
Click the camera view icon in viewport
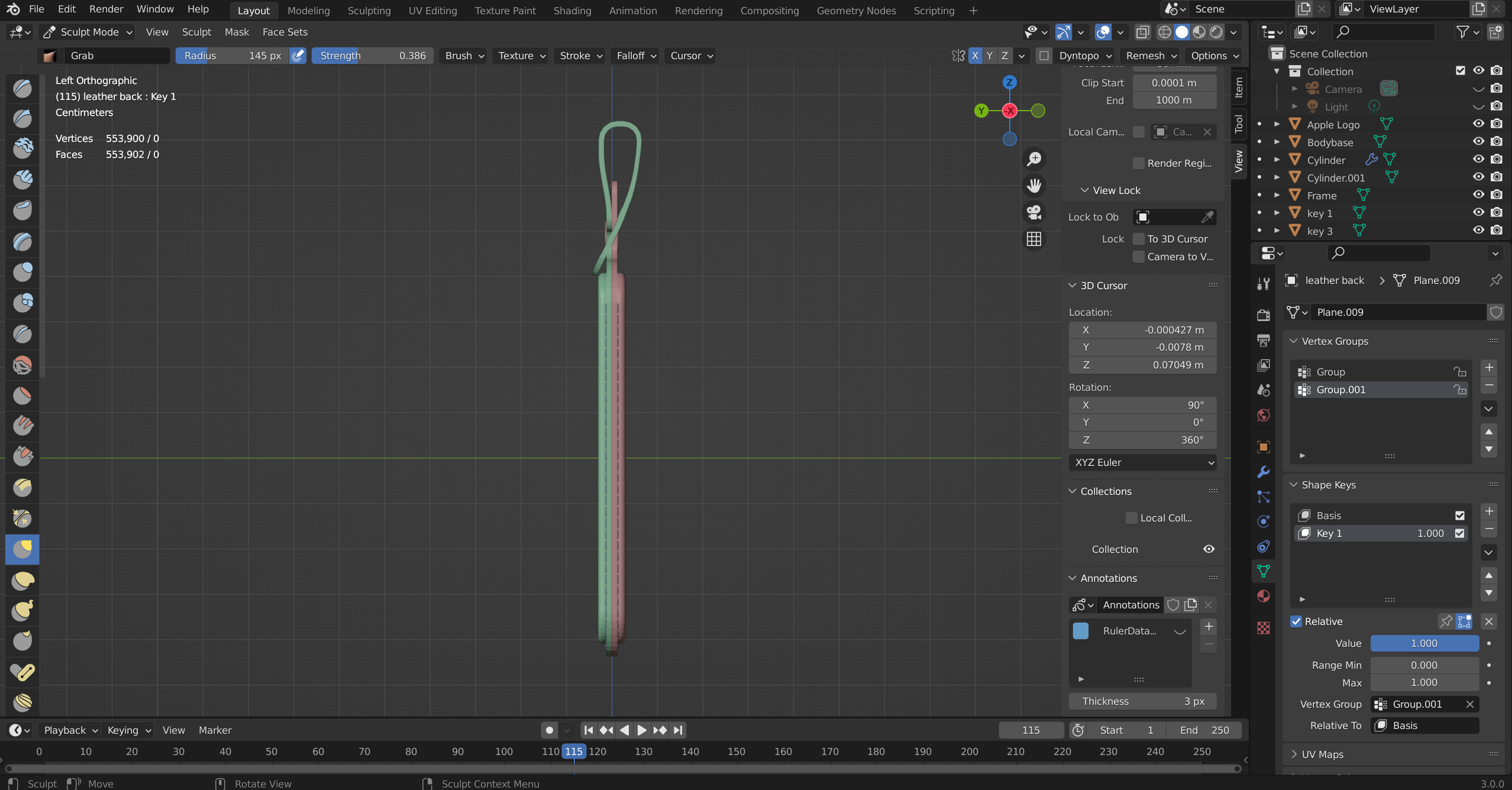(x=1034, y=212)
